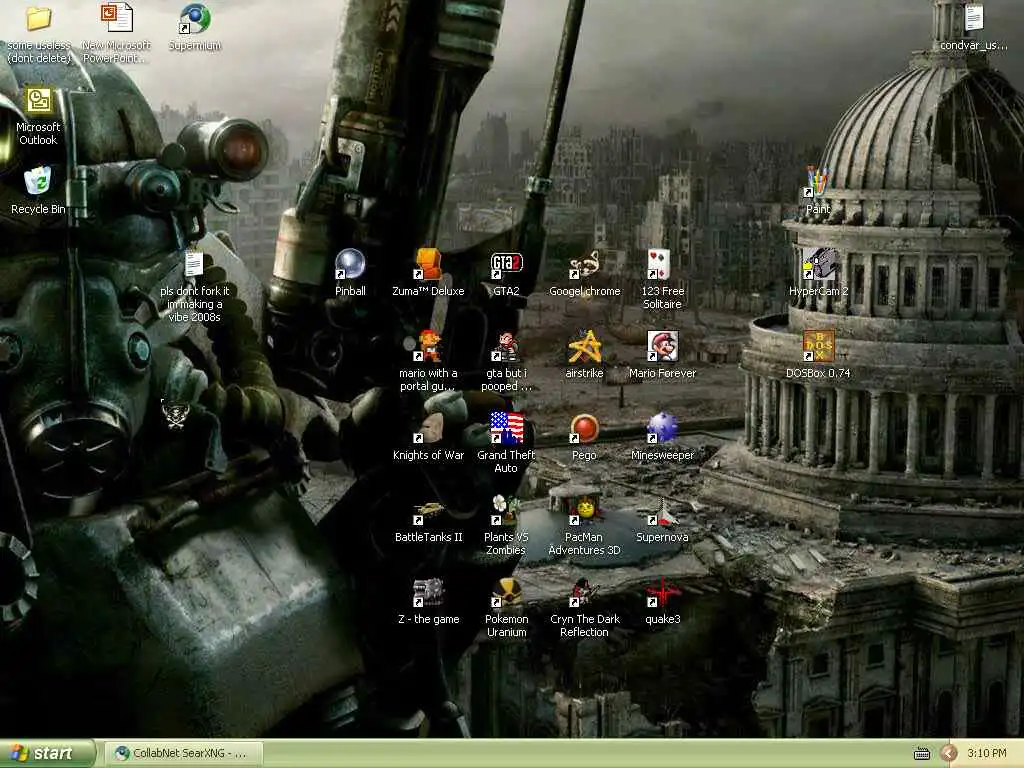Select the 123 Free Solitaire icon
The image size is (1024, 768).
(x=660, y=264)
